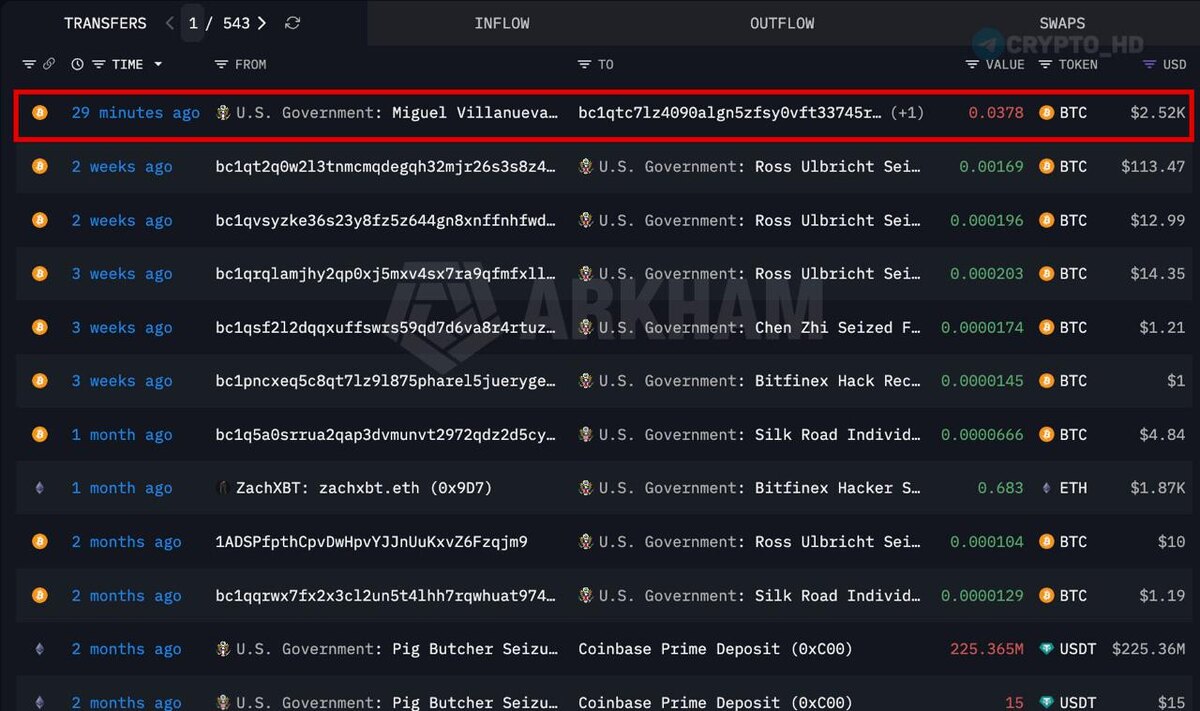Click USDT token icon in $225.36M row
Screen dimensions: 1200x711
tap(1047, 649)
